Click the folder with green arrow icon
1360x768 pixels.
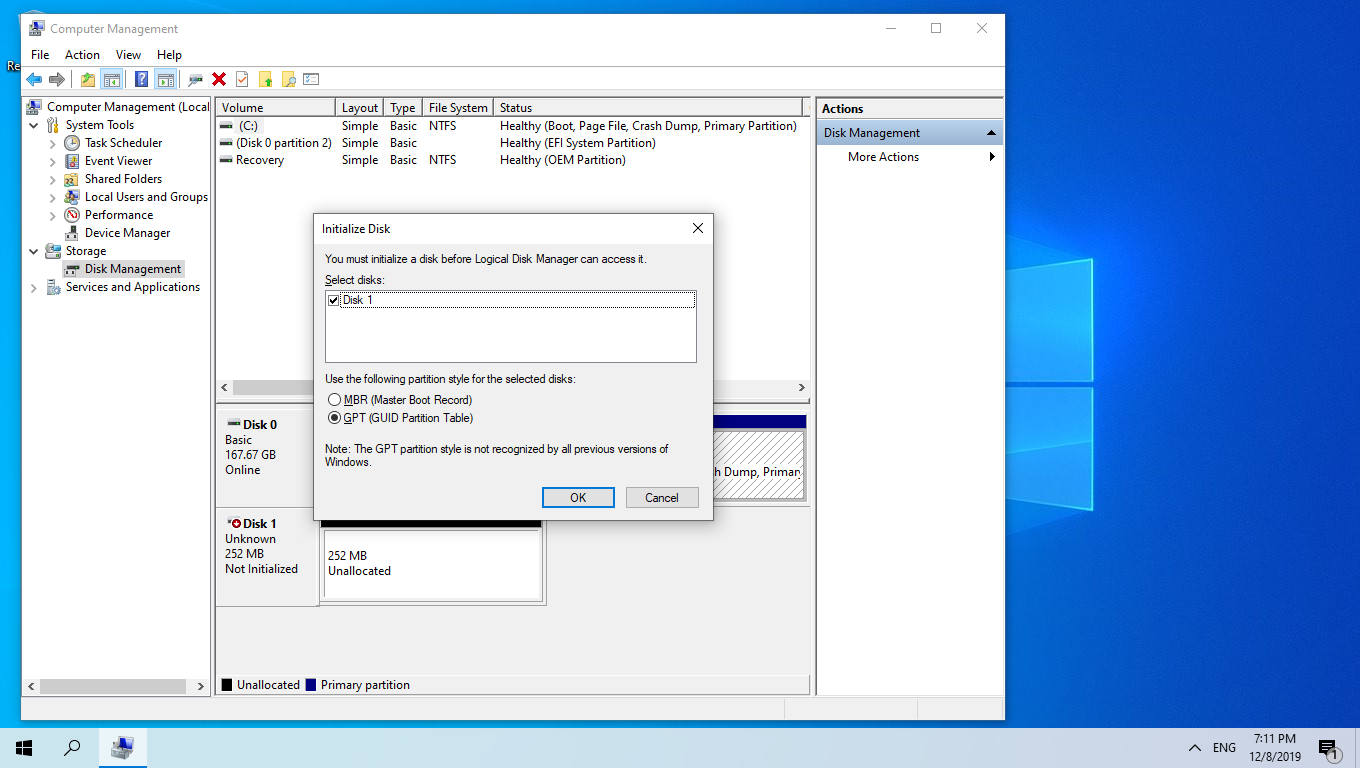[x=265, y=79]
